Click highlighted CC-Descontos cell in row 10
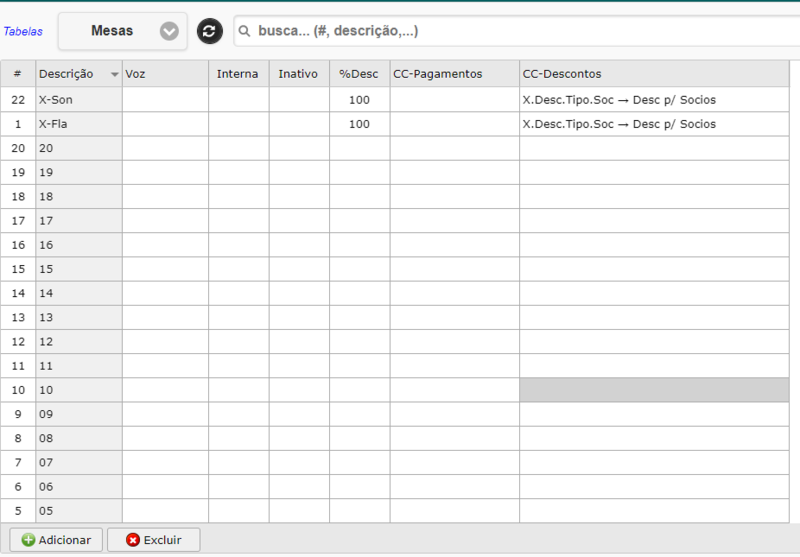 click(x=654, y=390)
